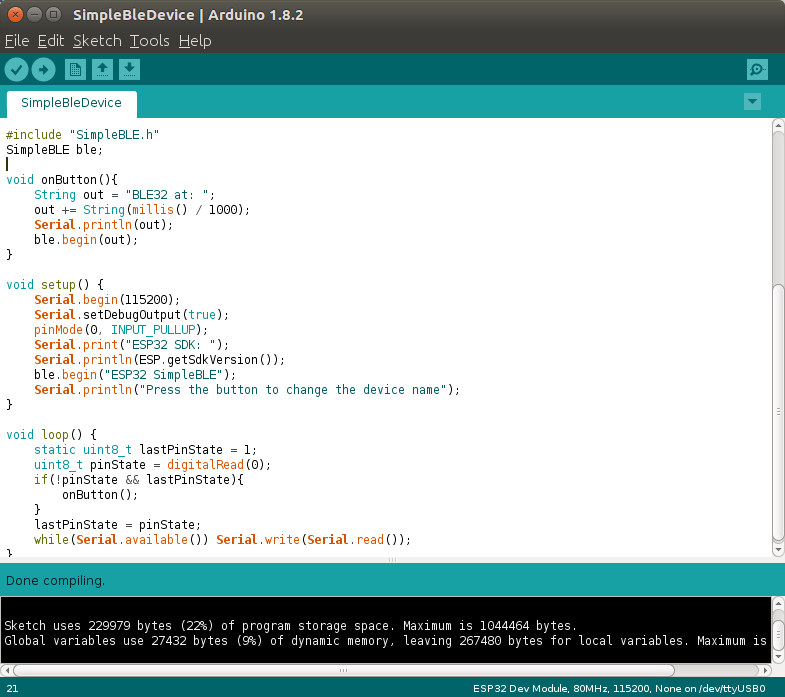The image size is (785, 697).
Task: Click editor scrollbar up arrow
Action: pos(777,125)
